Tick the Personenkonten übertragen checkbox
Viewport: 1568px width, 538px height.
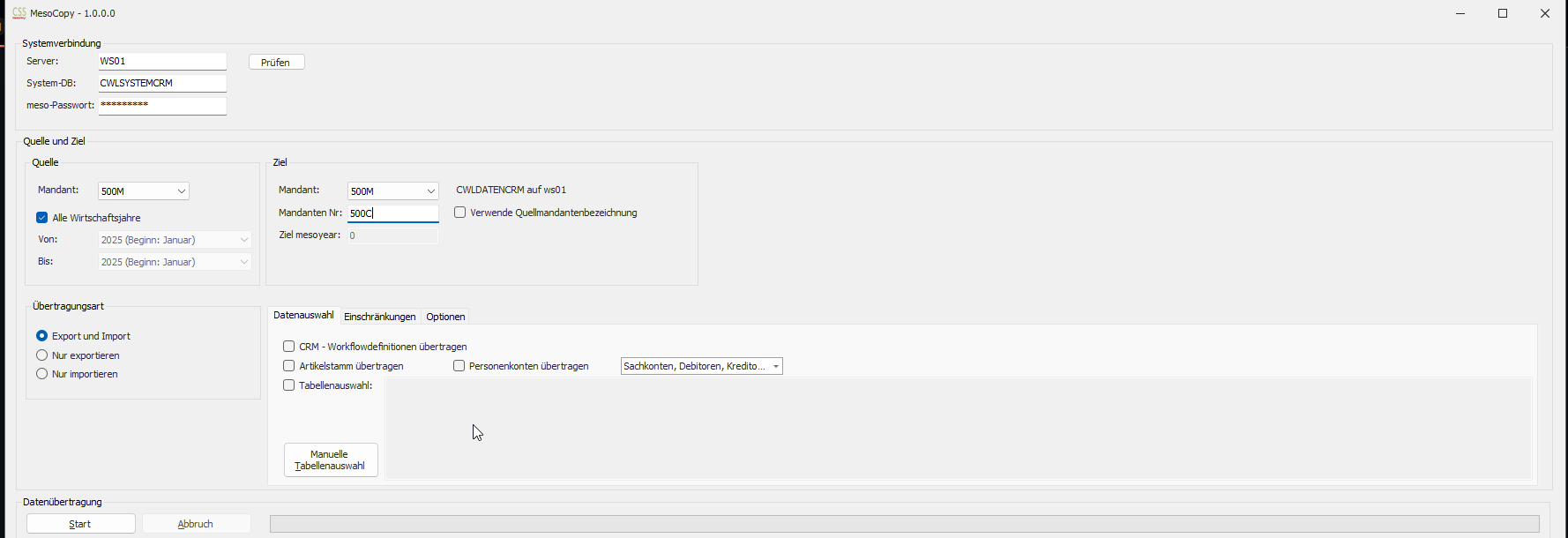pos(459,366)
